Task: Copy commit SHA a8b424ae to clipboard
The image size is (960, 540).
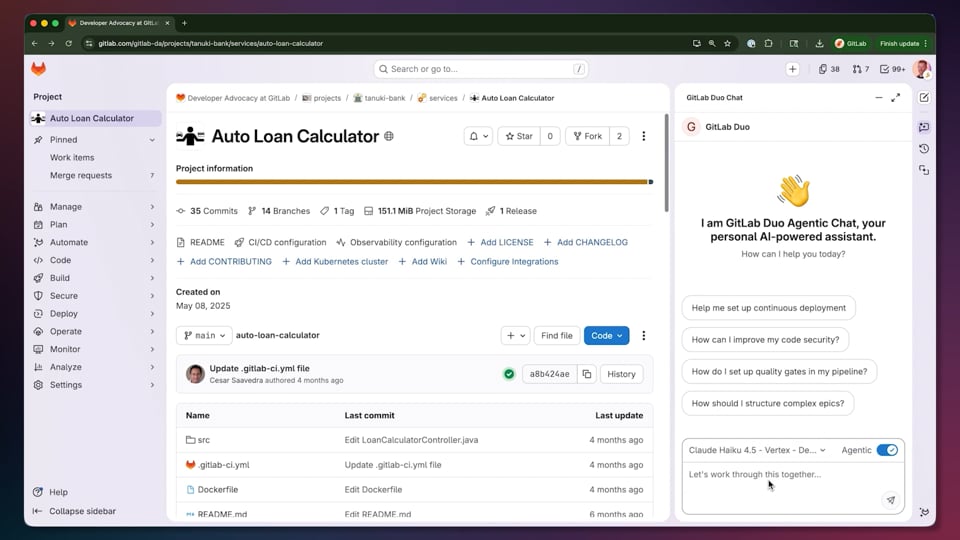Action: click(x=587, y=374)
